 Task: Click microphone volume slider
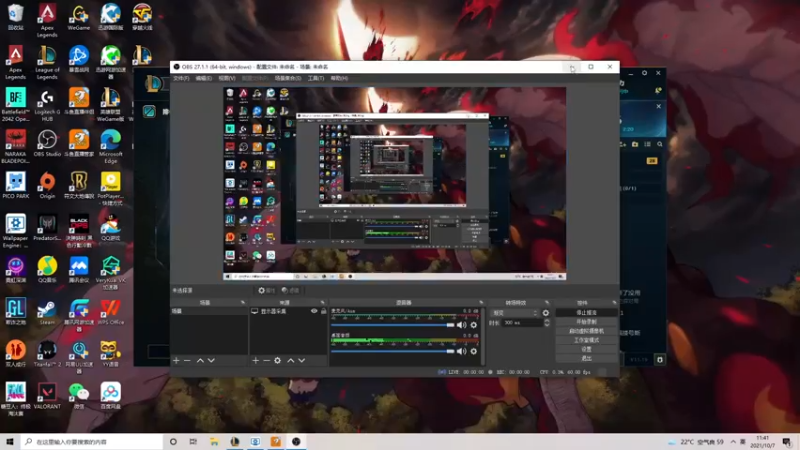pyautogui.click(x=392, y=325)
